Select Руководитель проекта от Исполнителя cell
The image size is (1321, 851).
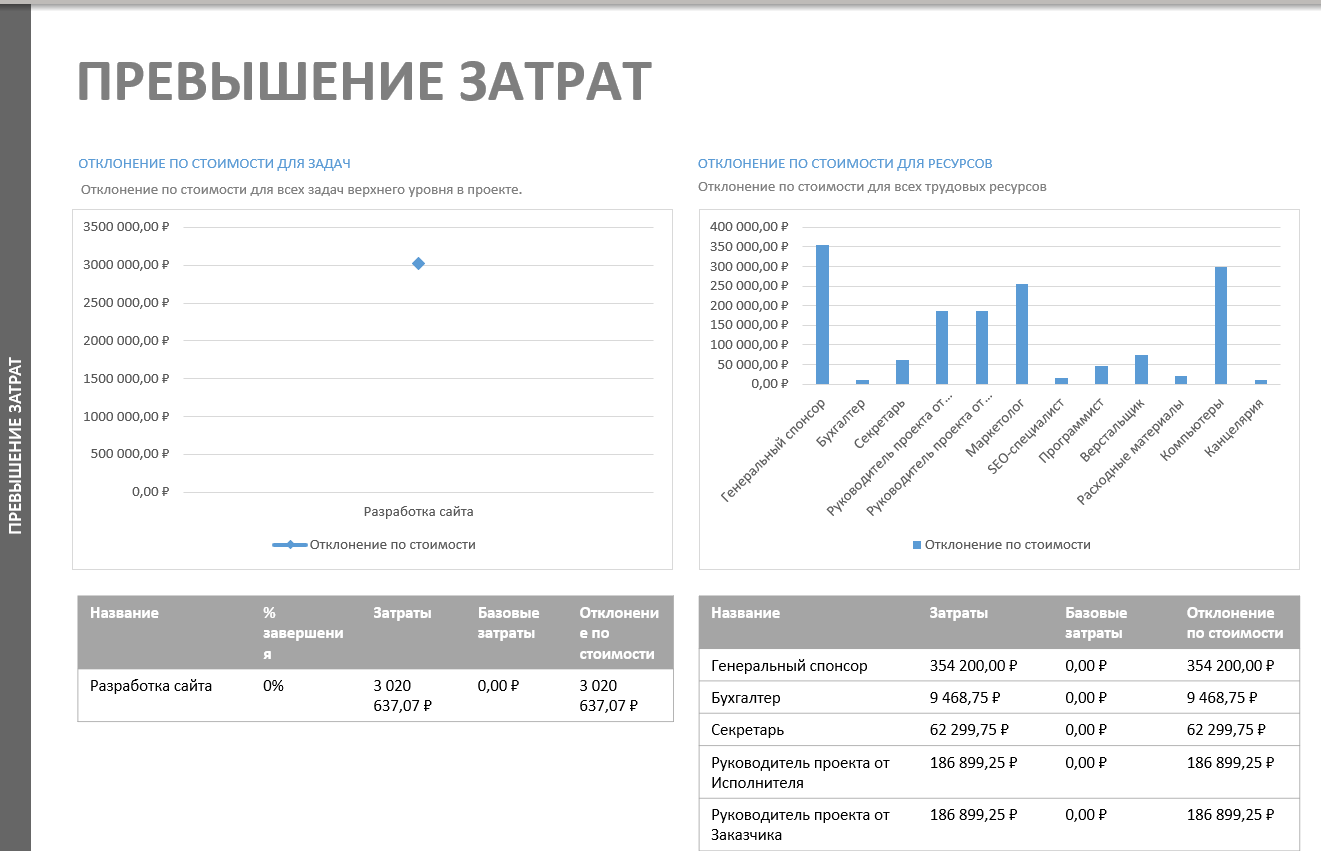tap(800, 772)
